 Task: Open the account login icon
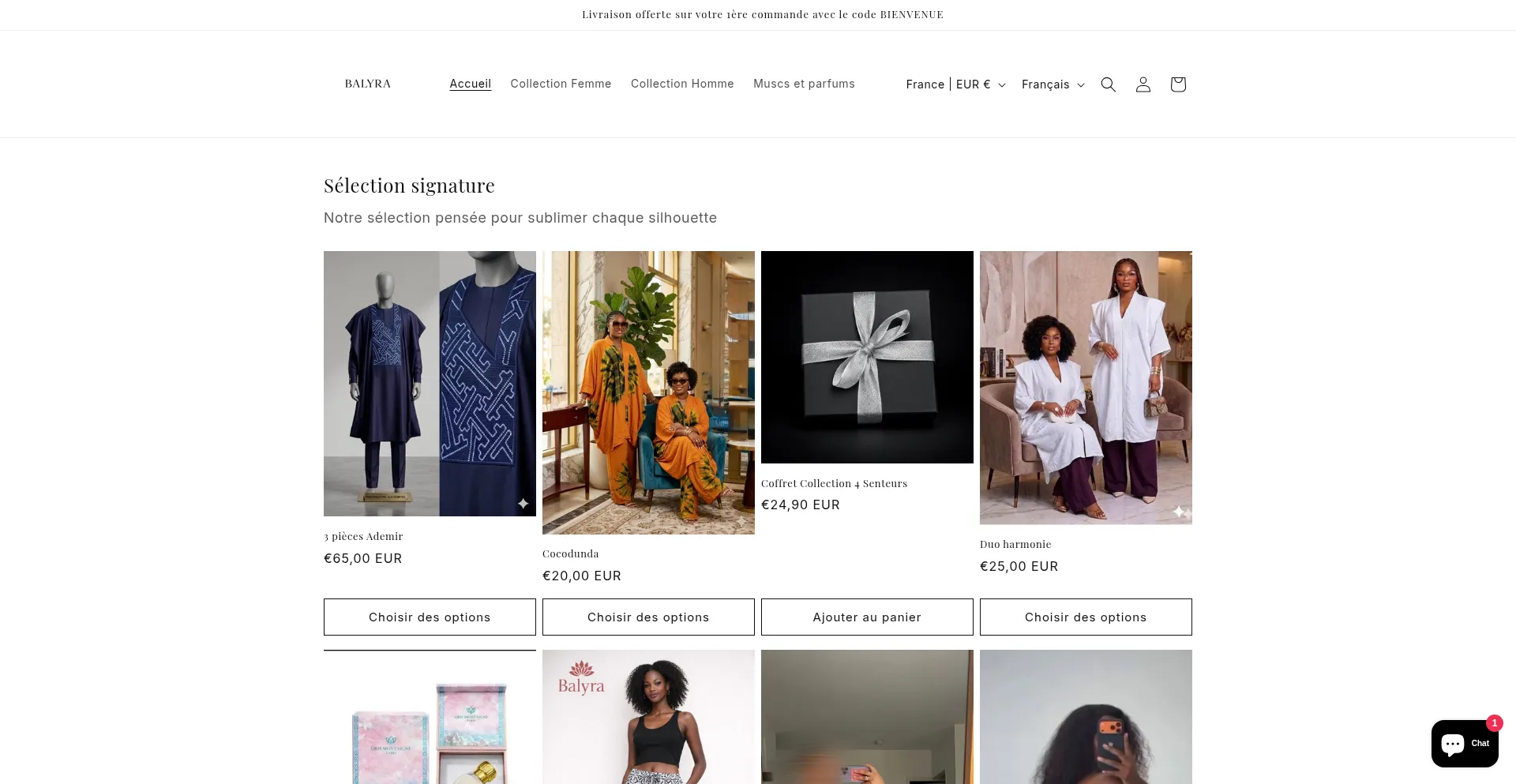click(x=1143, y=84)
